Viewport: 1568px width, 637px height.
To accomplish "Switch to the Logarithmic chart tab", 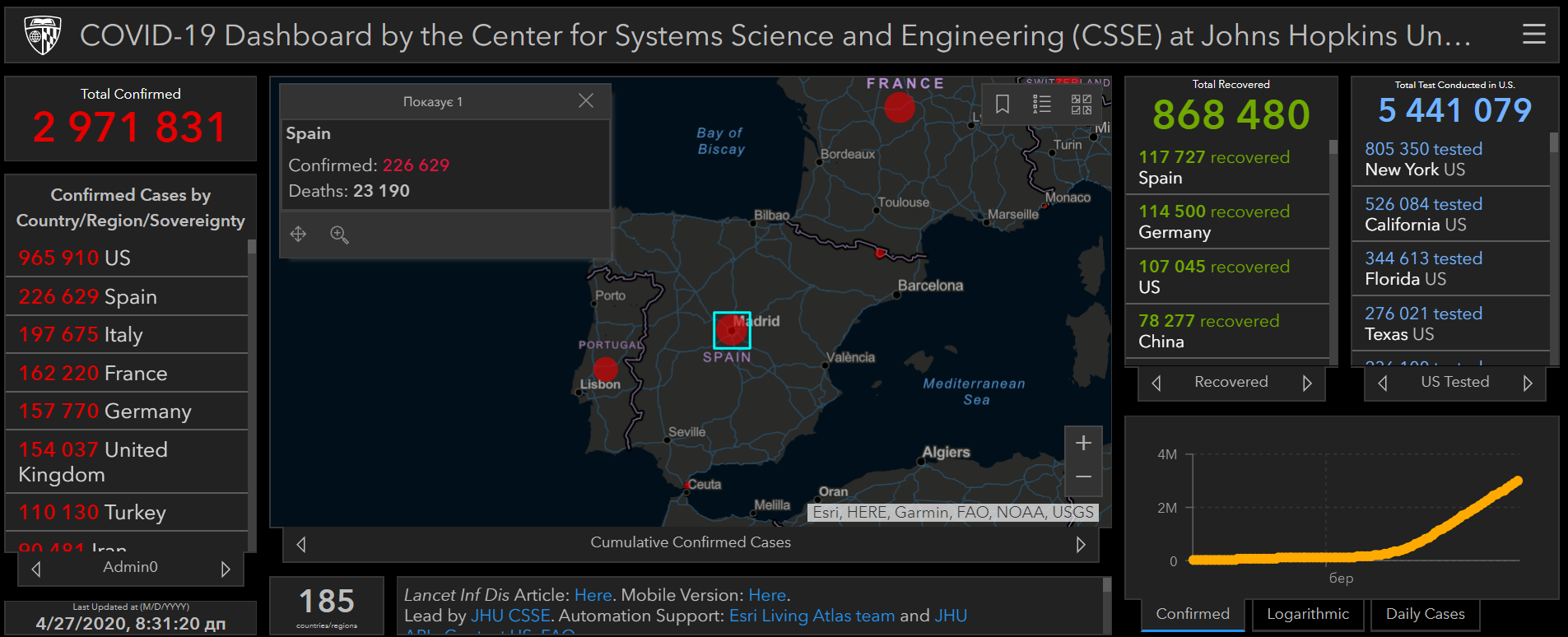I will [1308, 614].
